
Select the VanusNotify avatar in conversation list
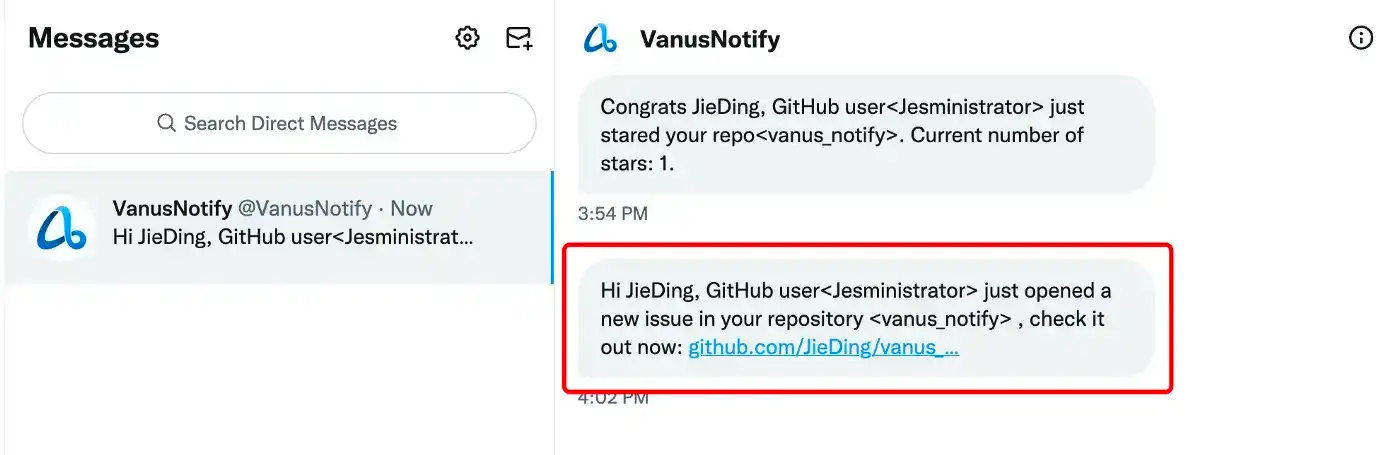(62, 228)
